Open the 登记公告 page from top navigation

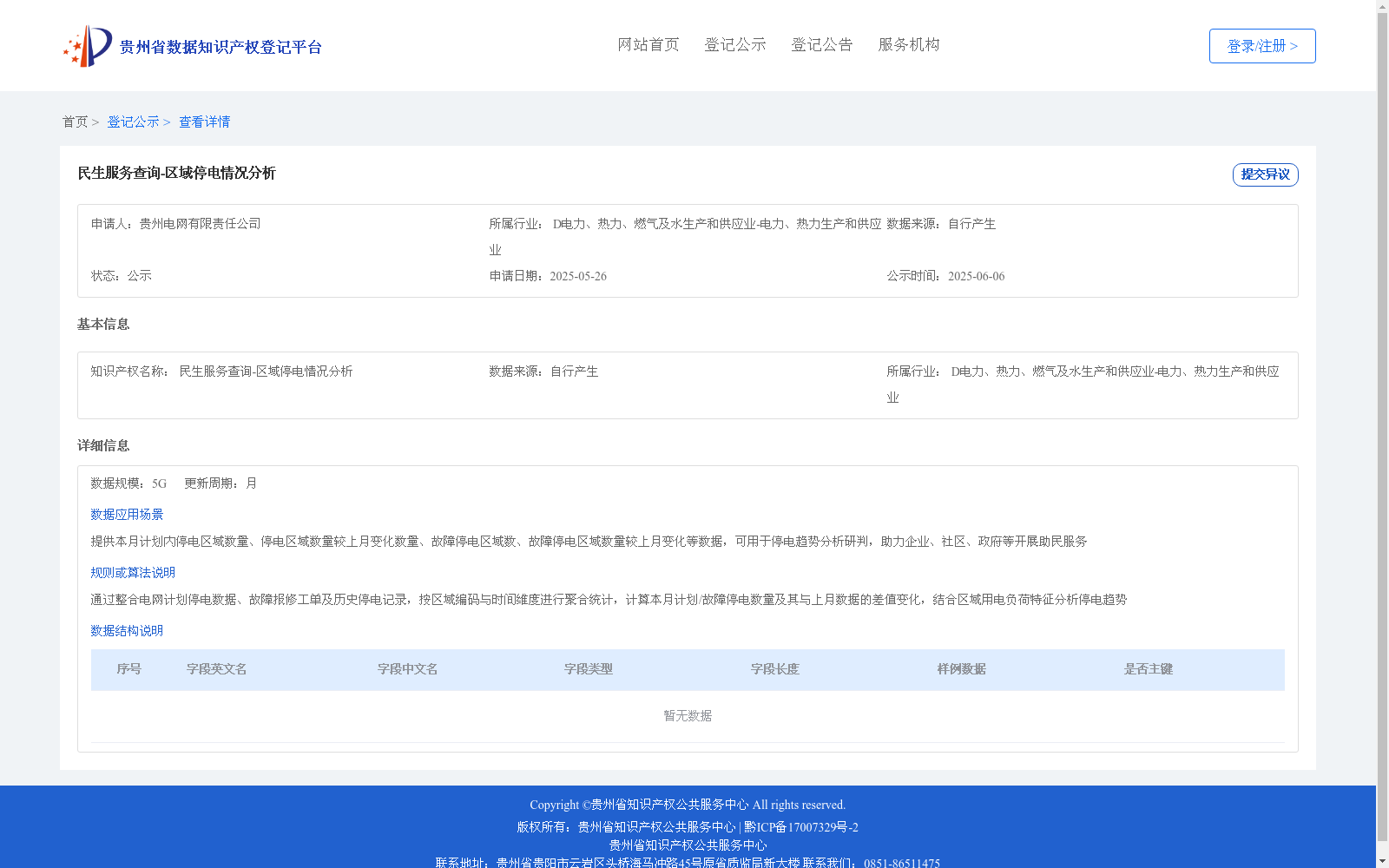[821, 44]
